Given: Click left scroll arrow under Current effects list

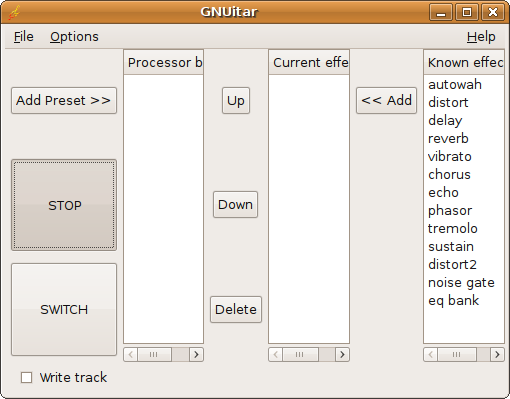Looking at the screenshot, I should point(276,354).
